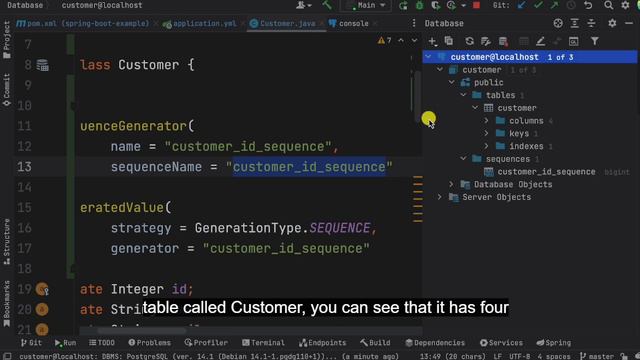This screenshot has width=640, height=360.
Task: Open Terminal tool window
Action: click(x=263, y=342)
